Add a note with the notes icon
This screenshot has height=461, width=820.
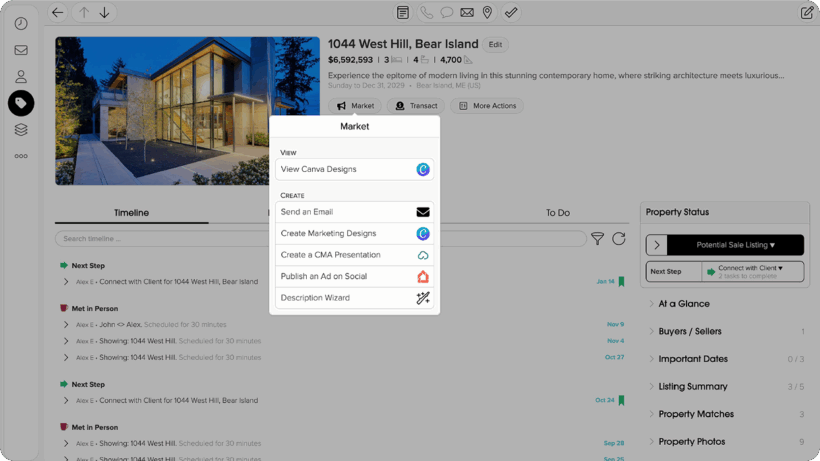tap(403, 13)
